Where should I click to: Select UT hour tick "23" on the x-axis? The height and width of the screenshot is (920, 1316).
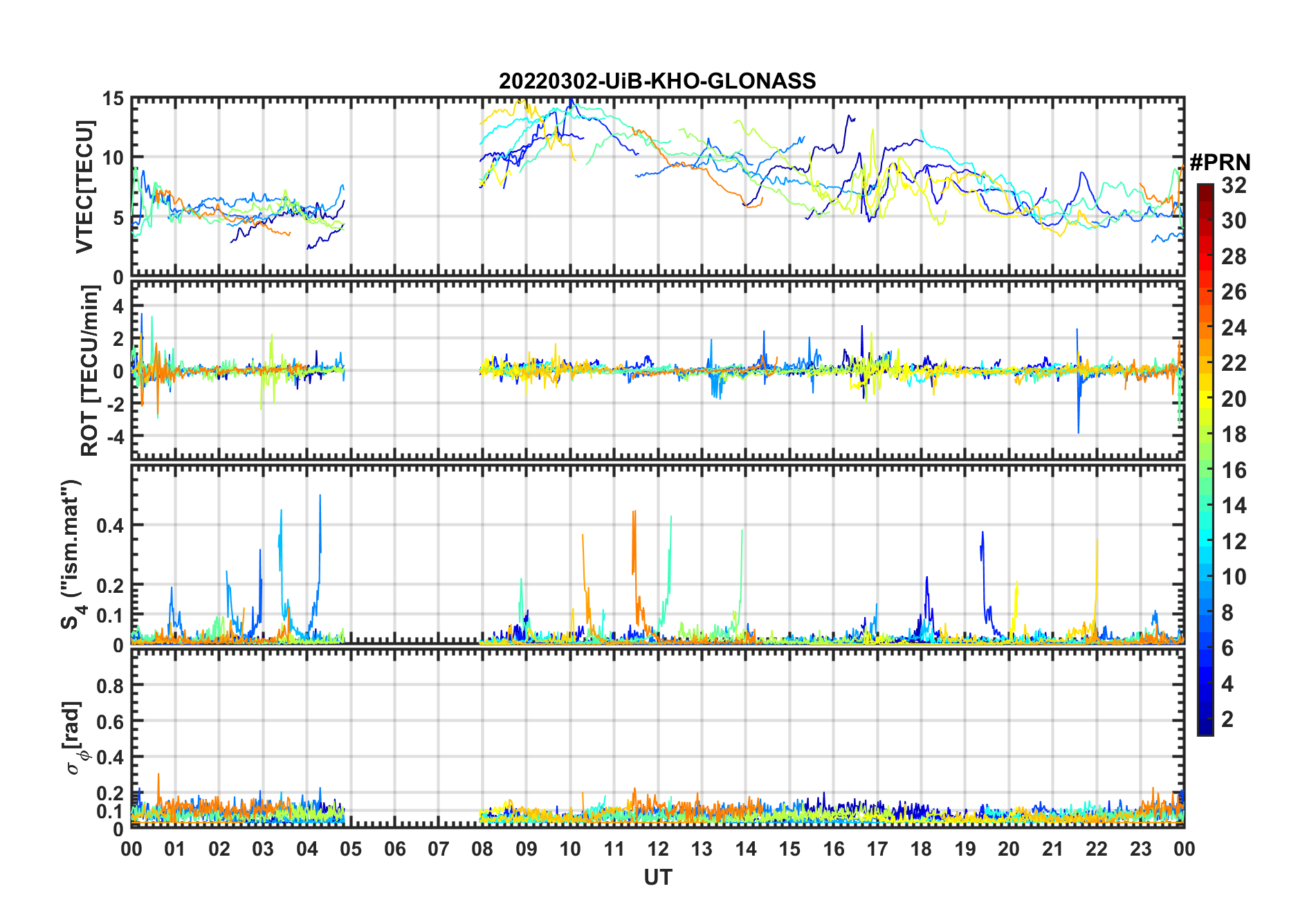[x=1141, y=849]
